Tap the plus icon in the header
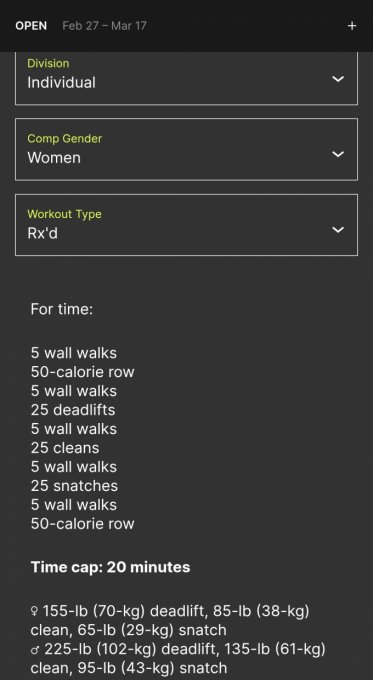This screenshot has width=373, height=680. [352, 26]
